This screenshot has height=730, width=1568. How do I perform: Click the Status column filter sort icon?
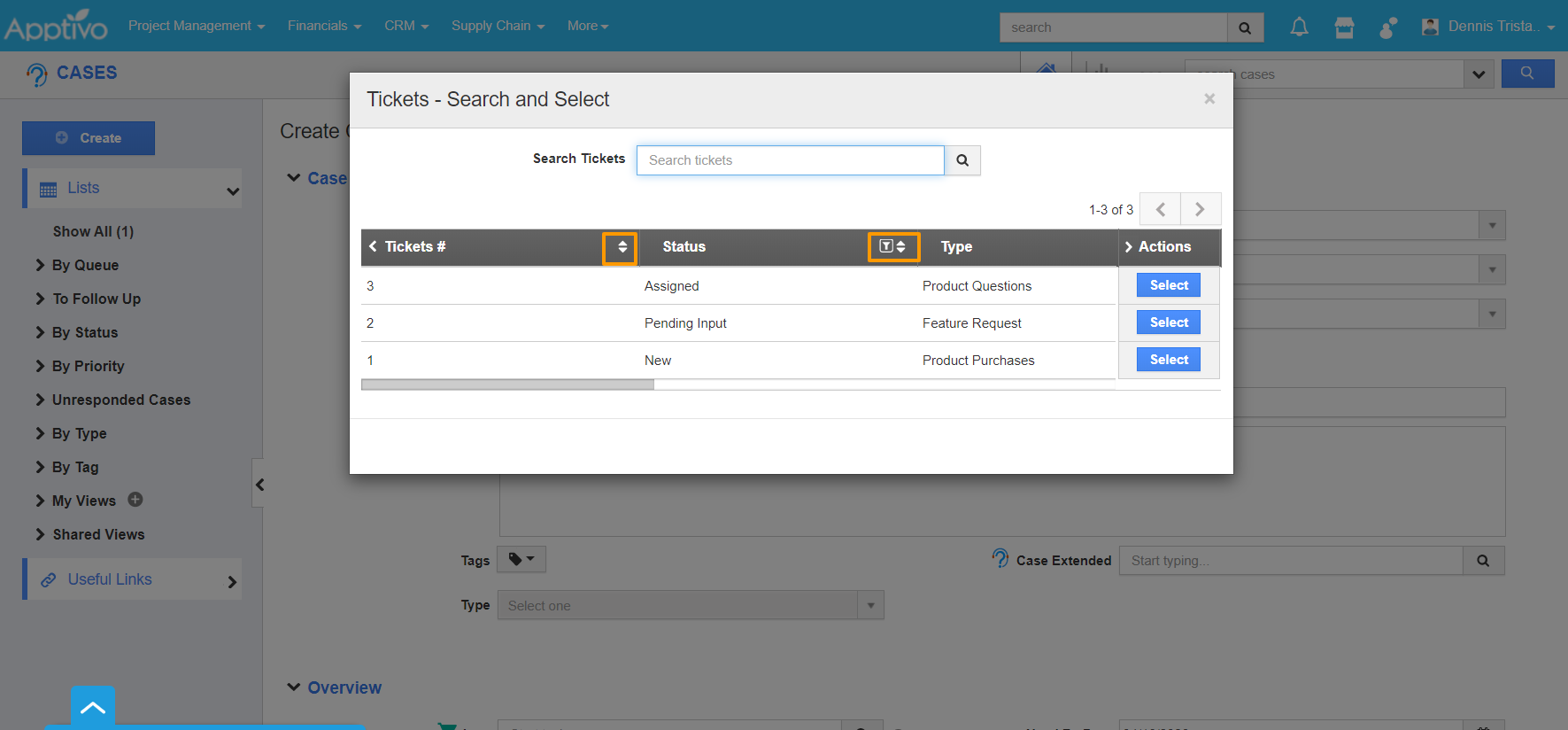point(892,247)
